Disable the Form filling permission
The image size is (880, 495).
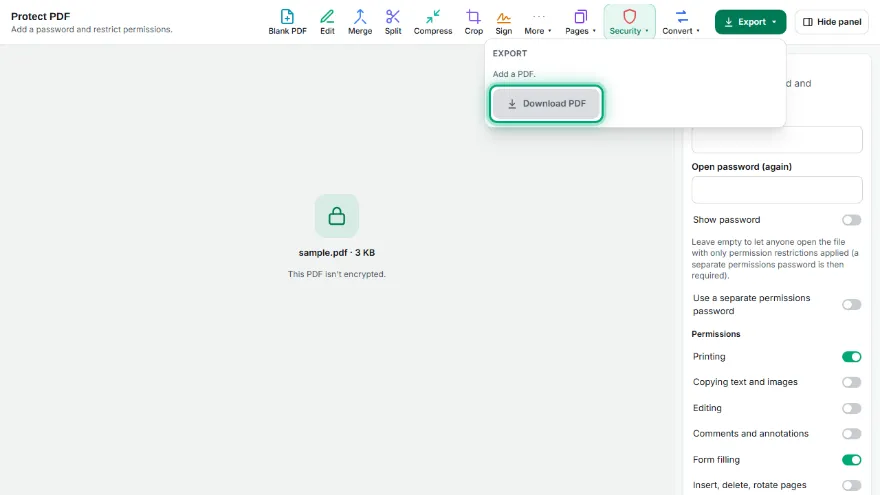851,460
